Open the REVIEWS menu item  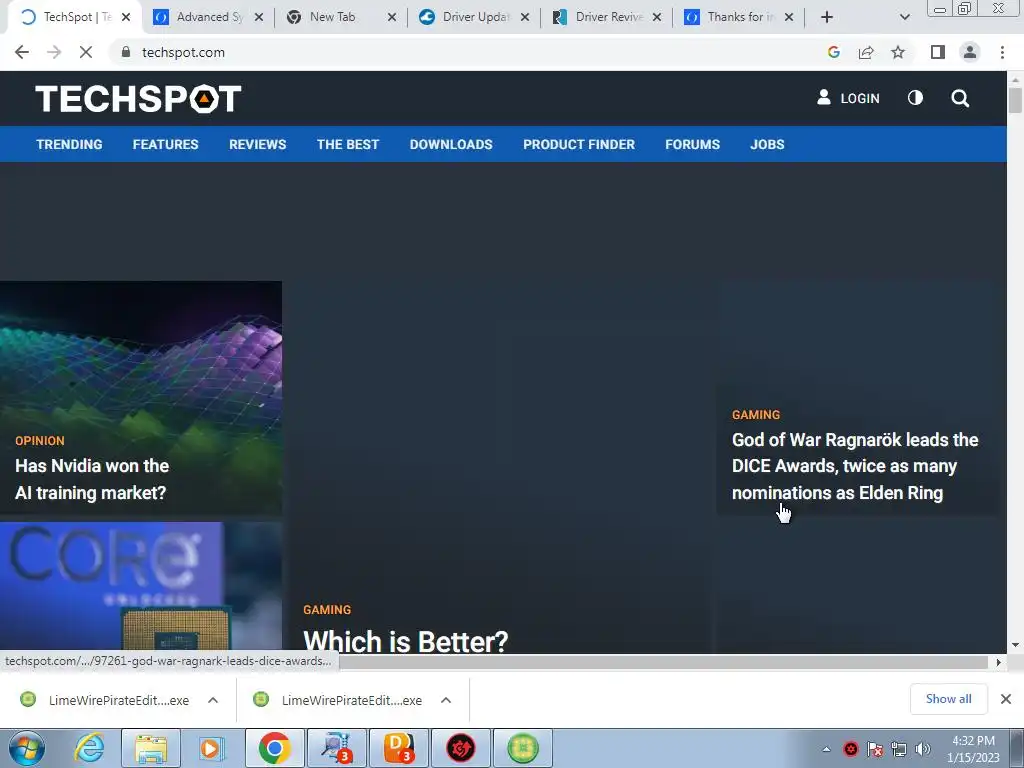pos(257,144)
